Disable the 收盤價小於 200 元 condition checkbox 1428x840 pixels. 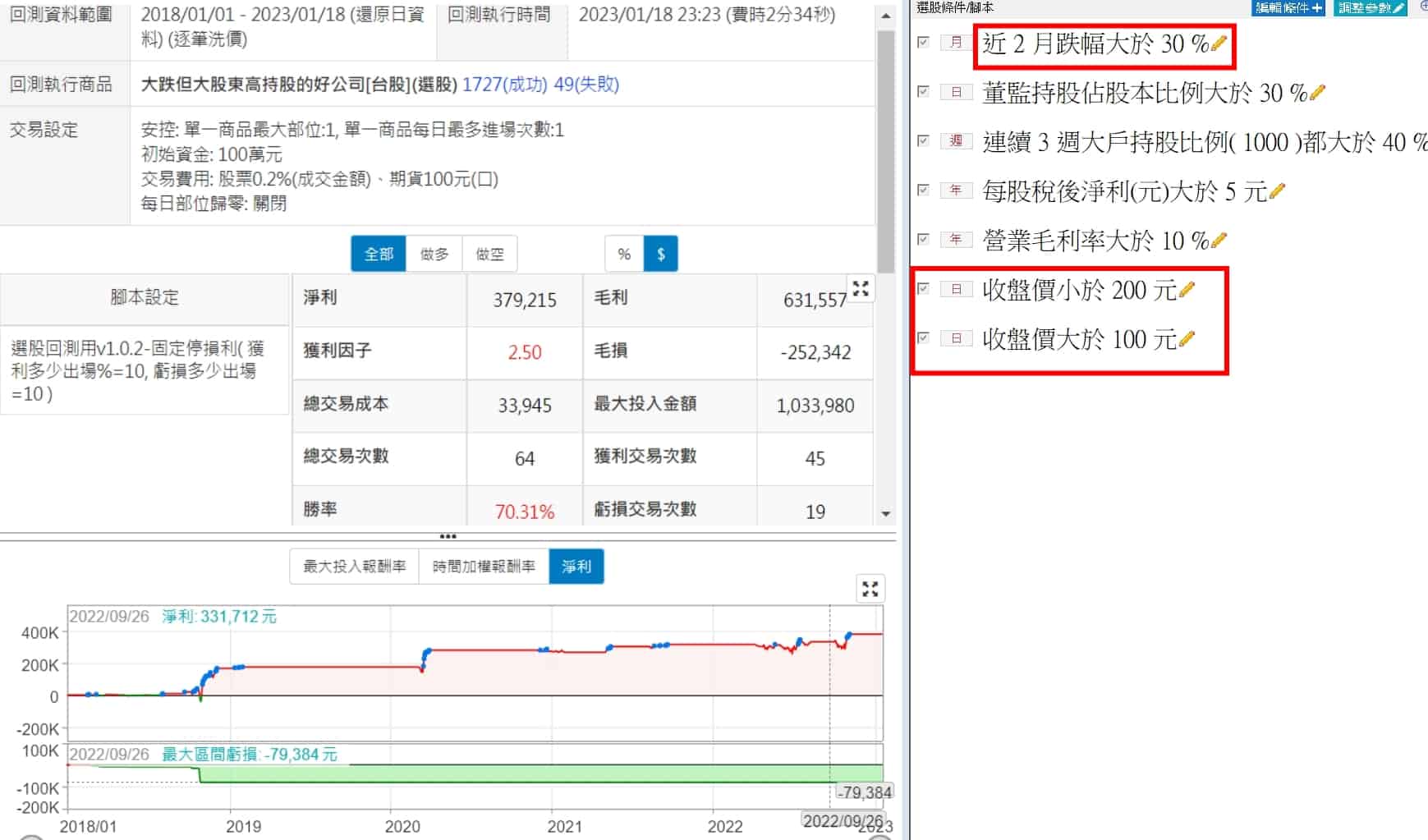click(x=923, y=288)
